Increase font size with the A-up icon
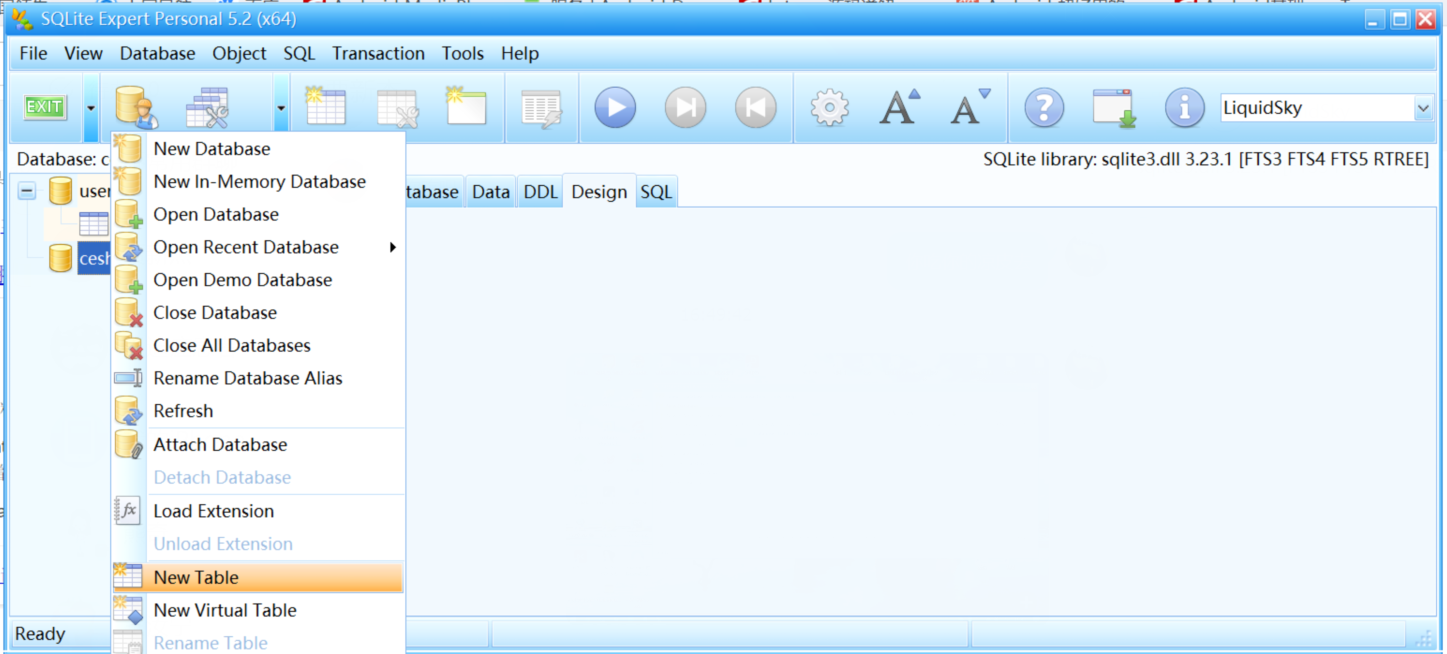The image size is (1447, 654). [x=898, y=107]
